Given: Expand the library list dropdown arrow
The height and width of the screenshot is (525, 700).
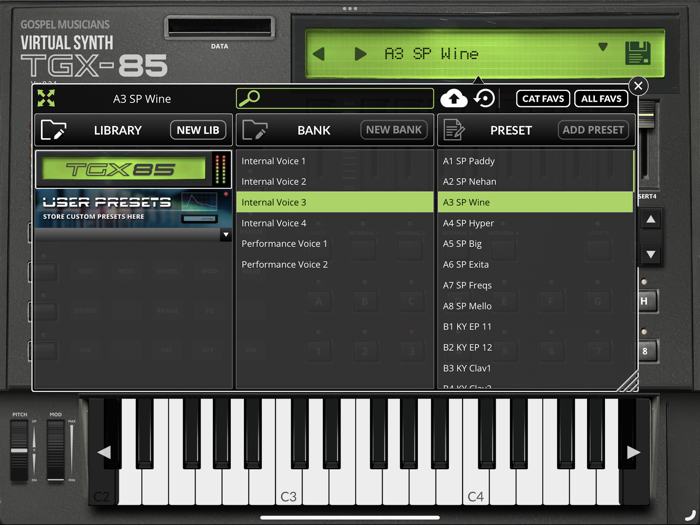Looking at the screenshot, I should pos(226,235).
